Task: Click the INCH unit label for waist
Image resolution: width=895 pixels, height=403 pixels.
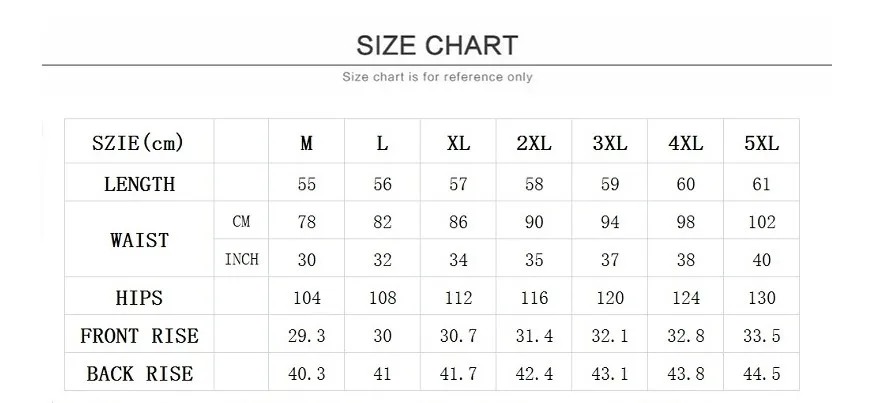Action: 241,260
